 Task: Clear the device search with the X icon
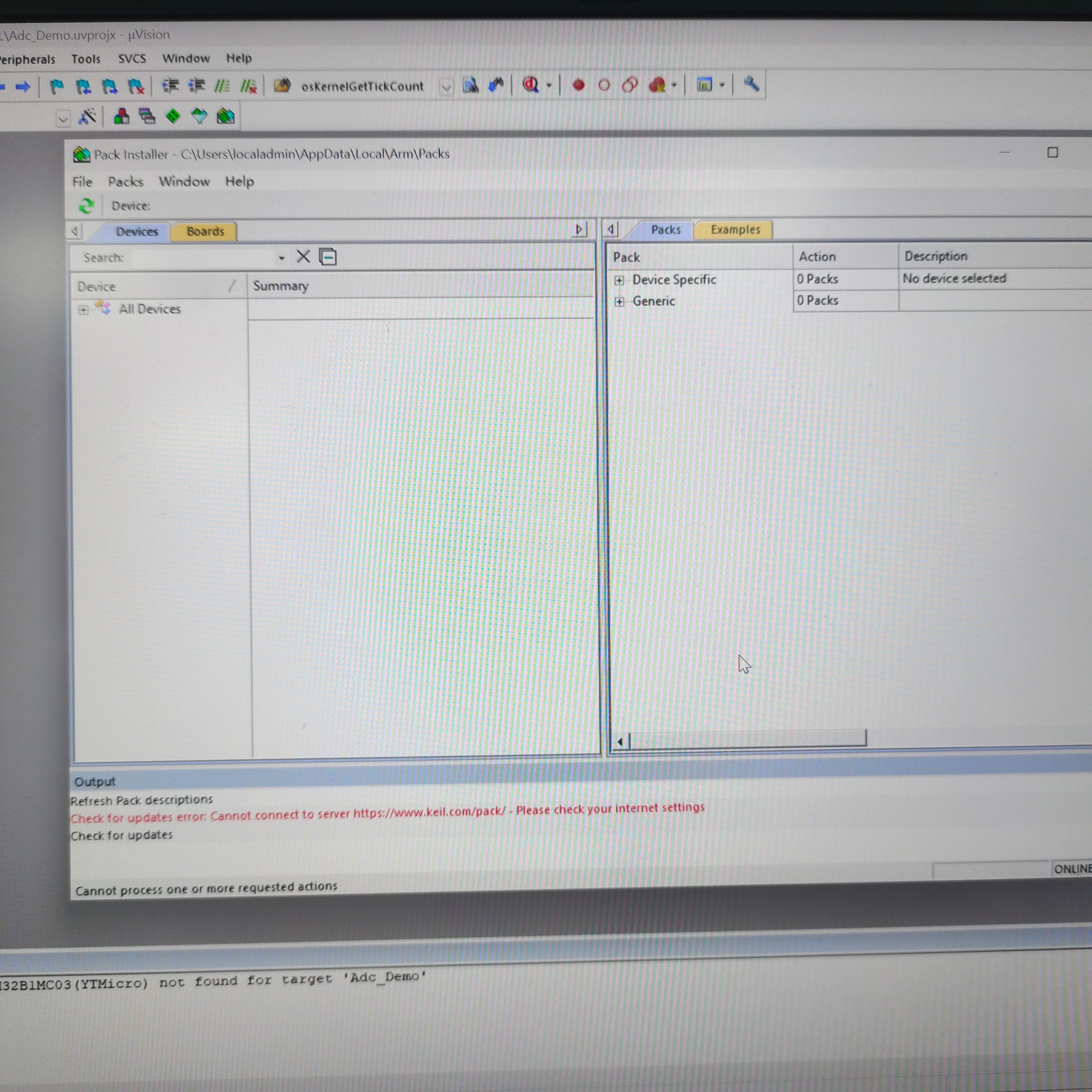pos(303,257)
